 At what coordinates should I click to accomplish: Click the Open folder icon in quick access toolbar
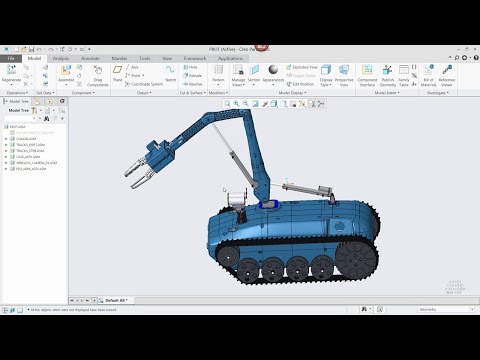click(24, 49)
